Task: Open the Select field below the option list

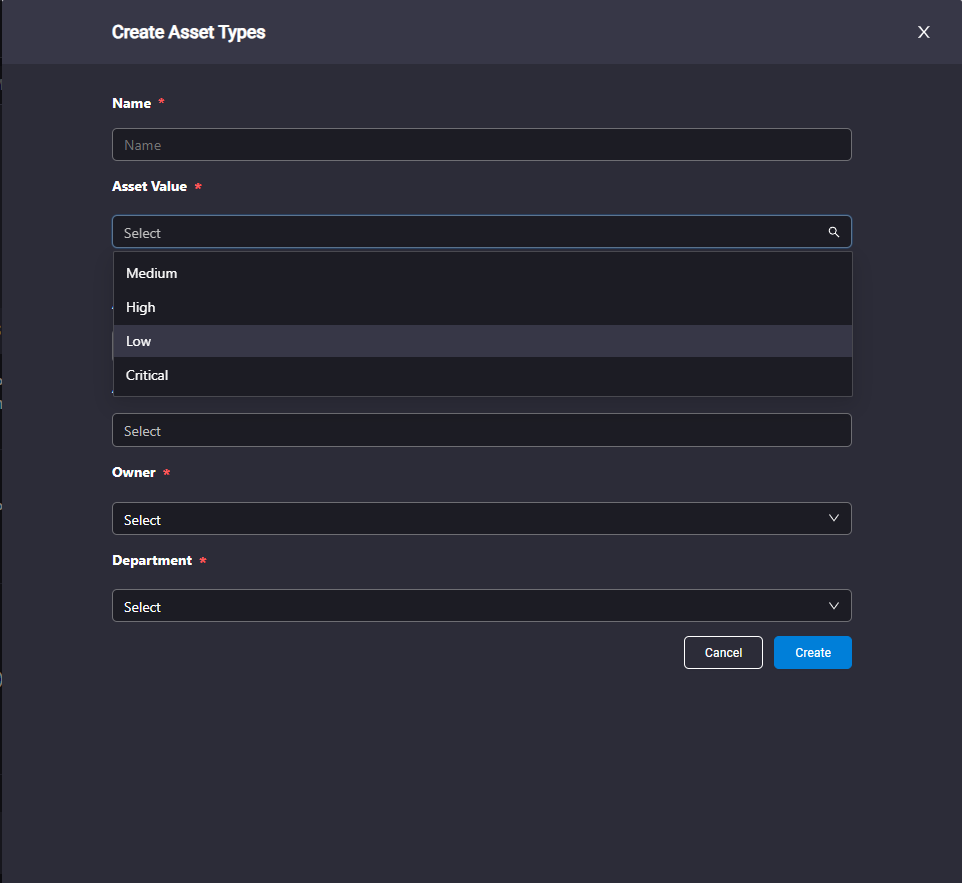Action: pos(482,430)
